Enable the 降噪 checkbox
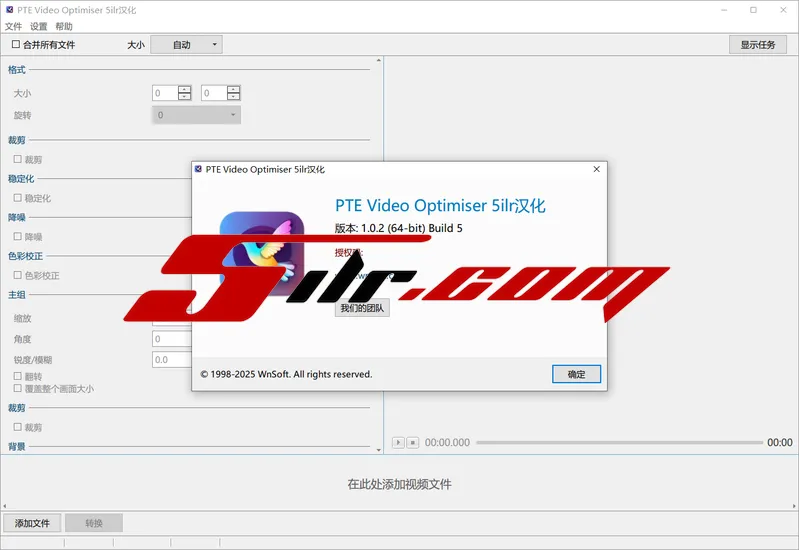This screenshot has width=799, height=550. tap(17, 237)
